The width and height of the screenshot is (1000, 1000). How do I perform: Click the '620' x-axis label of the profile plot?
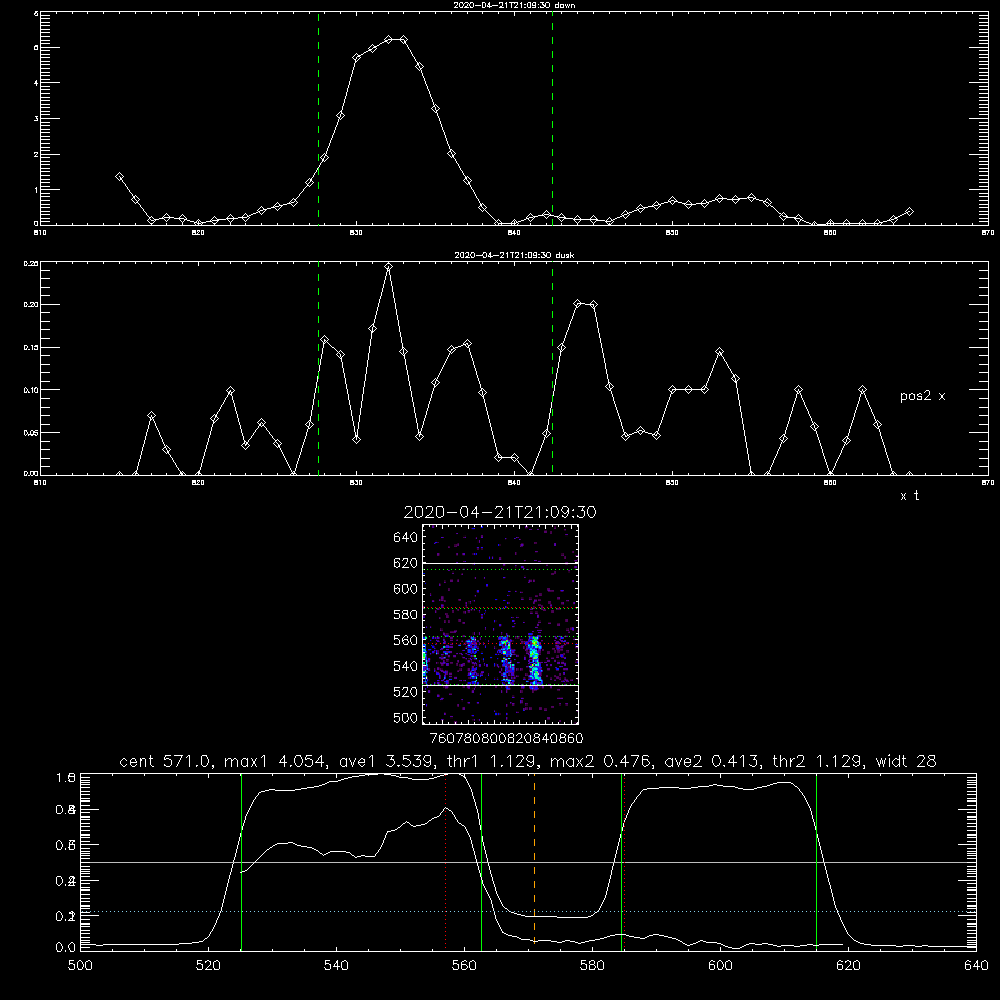[x=849, y=966]
